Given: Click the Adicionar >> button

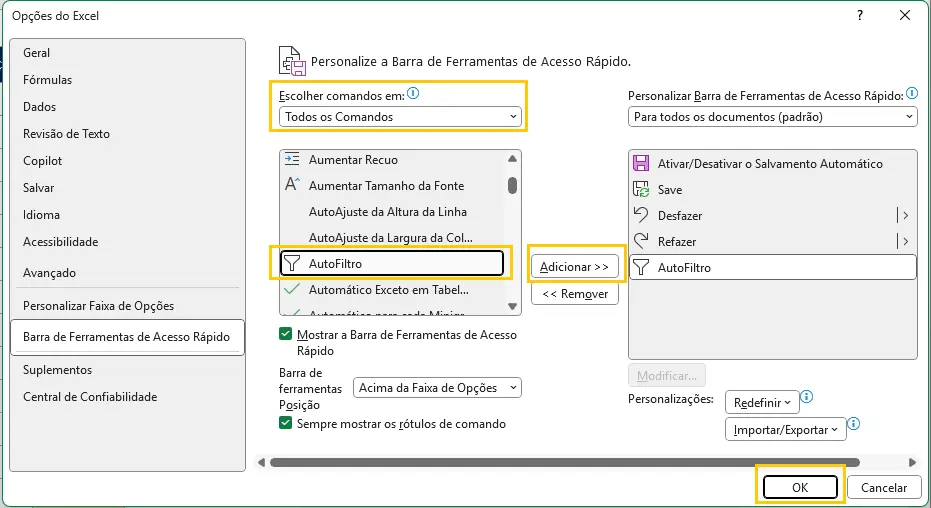Looking at the screenshot, I should click(x=574, y=267).
